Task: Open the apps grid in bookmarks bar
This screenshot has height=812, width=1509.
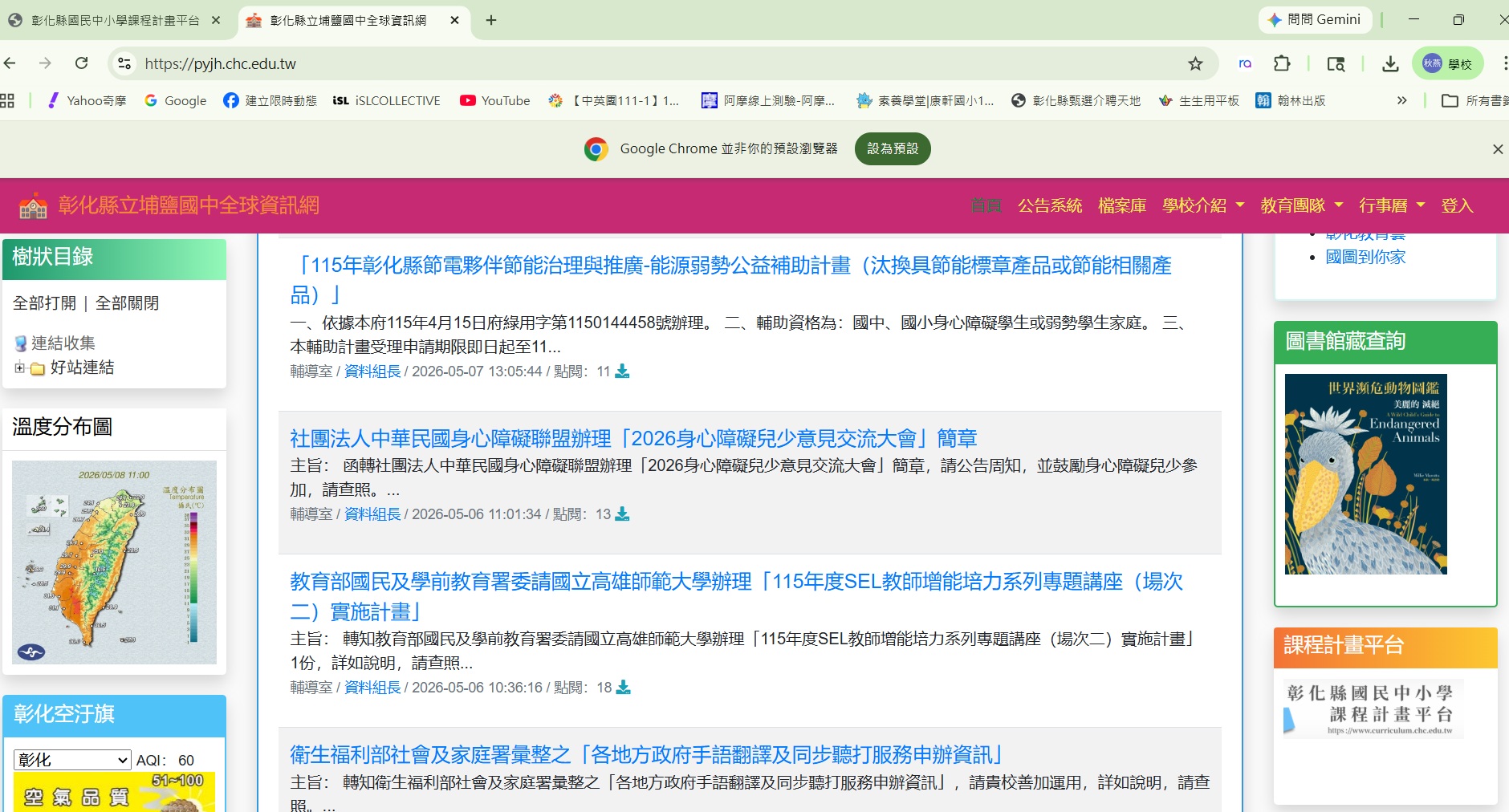Action: (7, 100)
